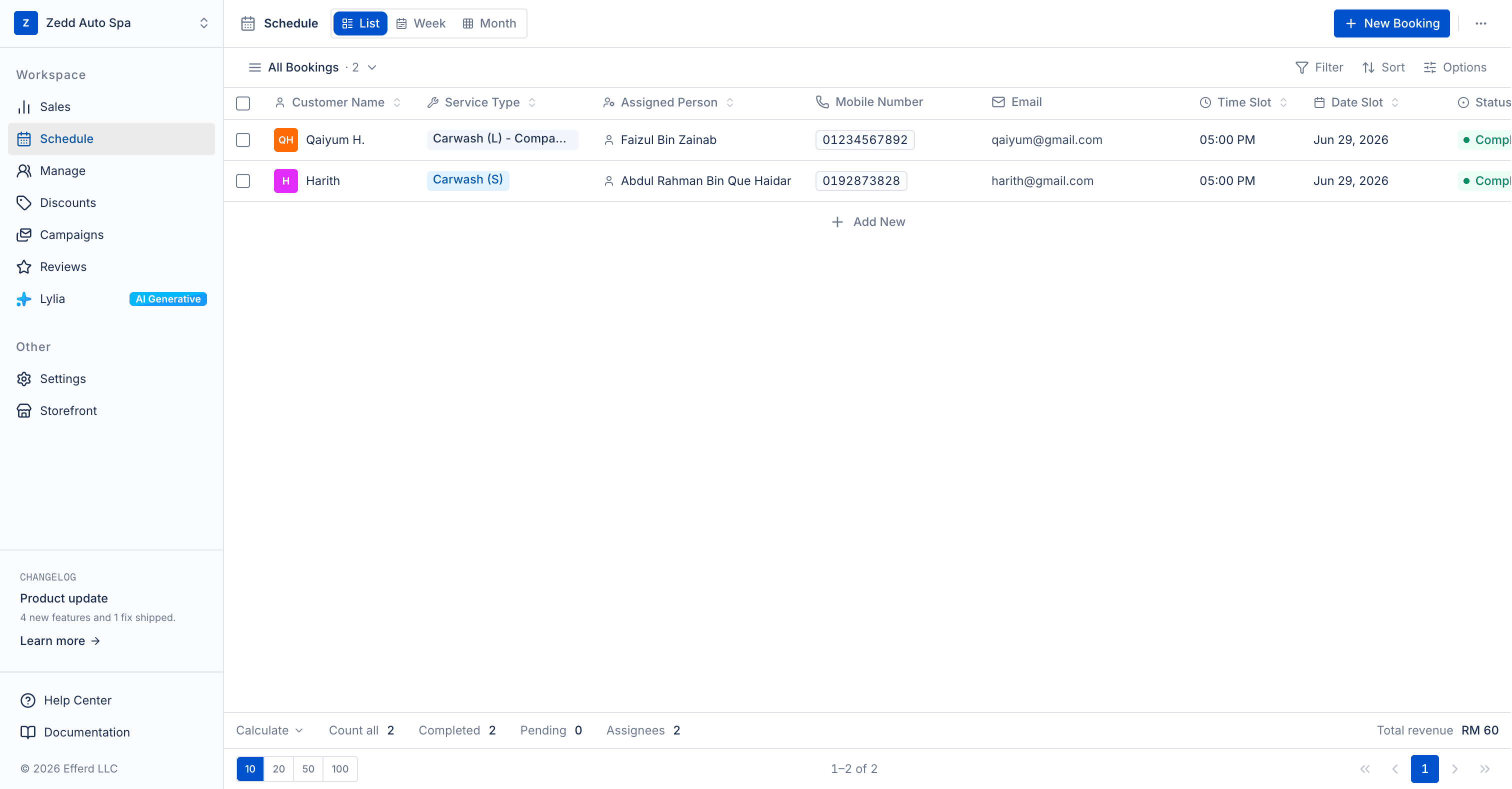Click the Qaiyum H. QH avatar
Screen dimensions: 1512x789
point(286,139)
